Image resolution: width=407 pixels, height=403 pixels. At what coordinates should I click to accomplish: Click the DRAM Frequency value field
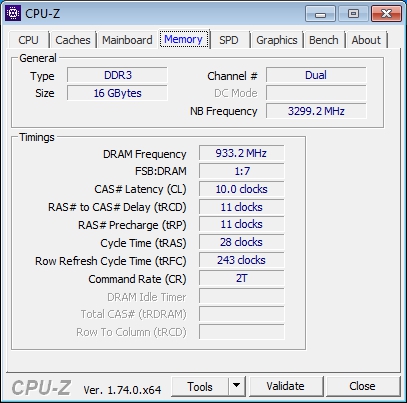pos(242,153)
